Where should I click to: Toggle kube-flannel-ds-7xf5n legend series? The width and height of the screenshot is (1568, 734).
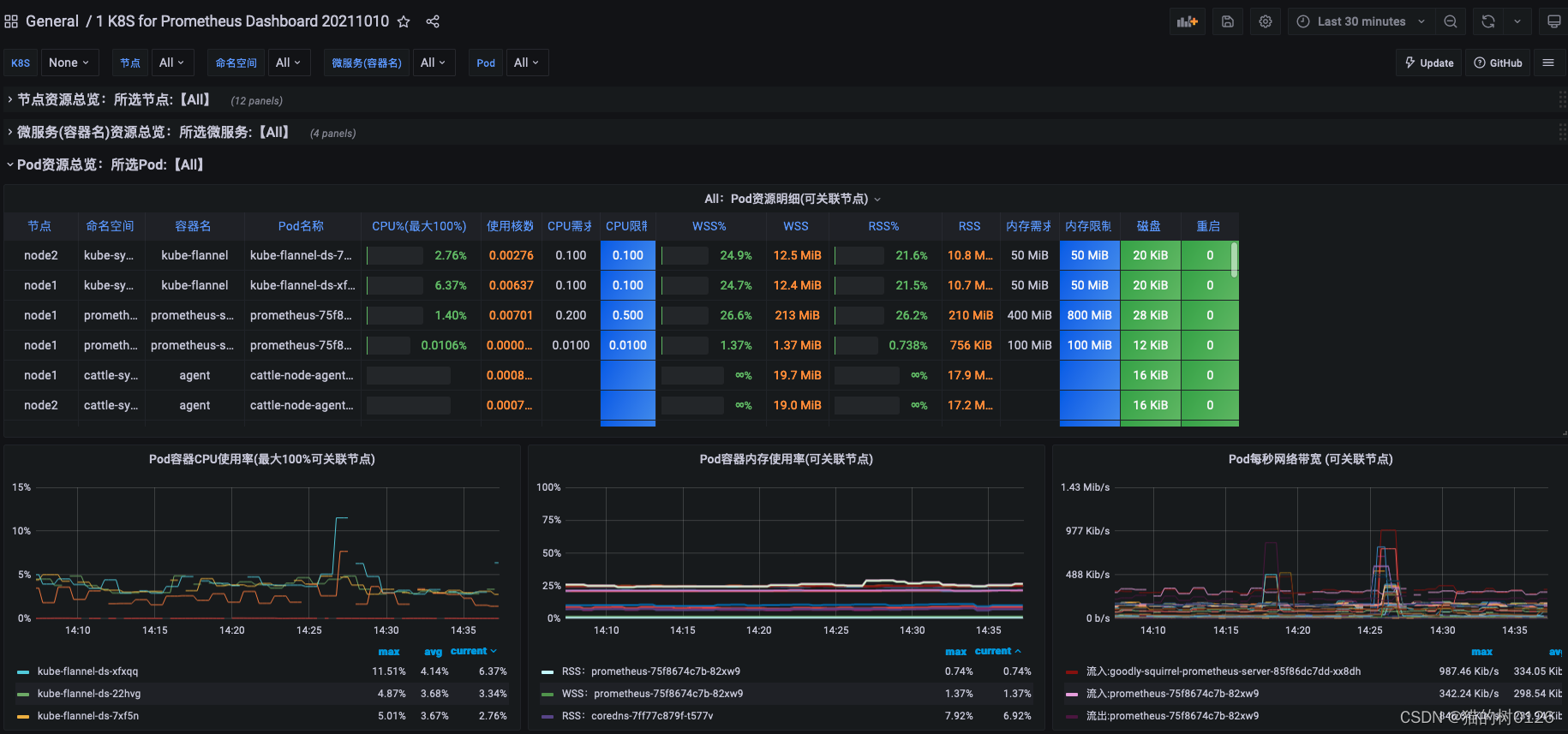tap(88, 716)
